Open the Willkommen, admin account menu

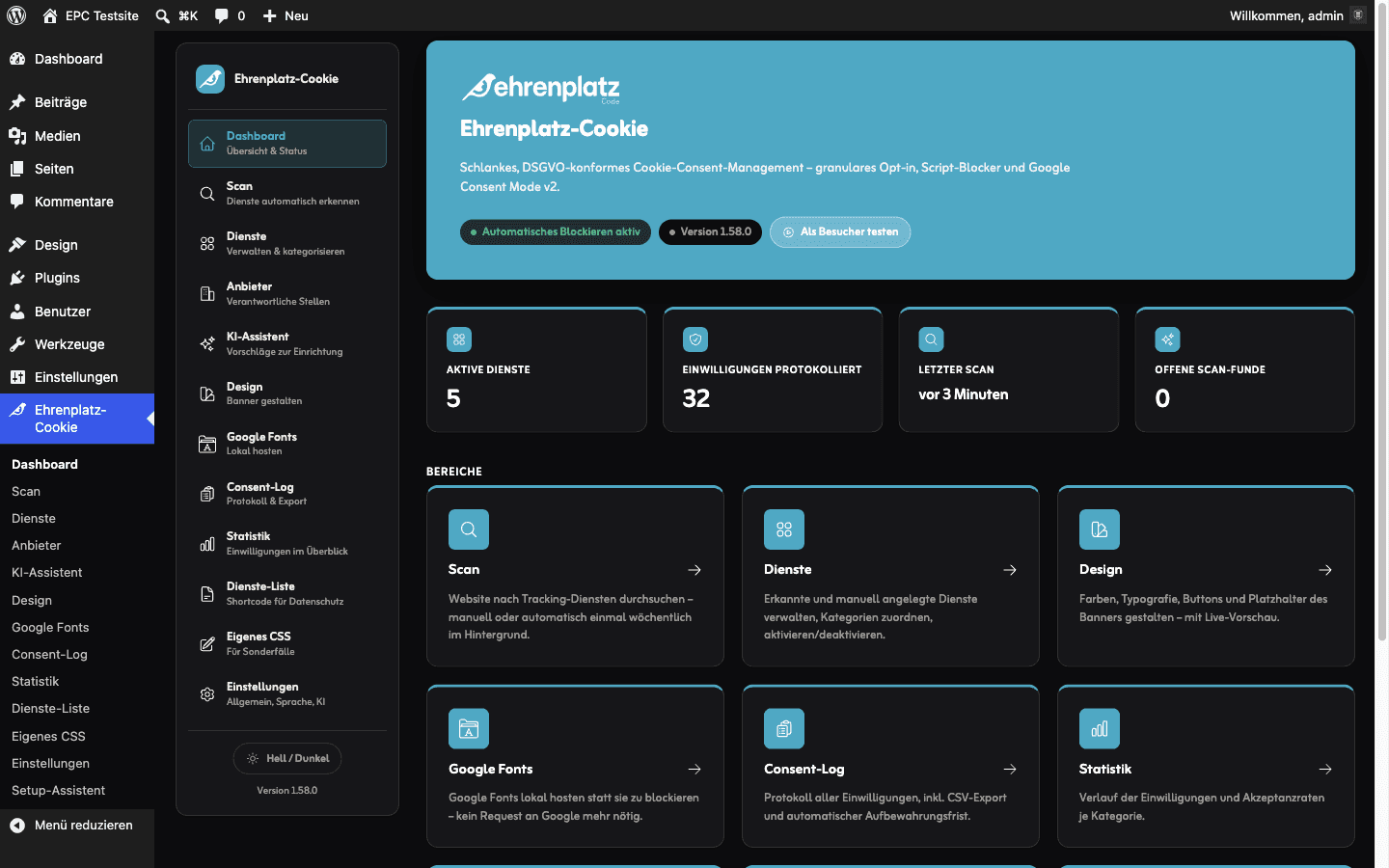(x=1297, y=15)
